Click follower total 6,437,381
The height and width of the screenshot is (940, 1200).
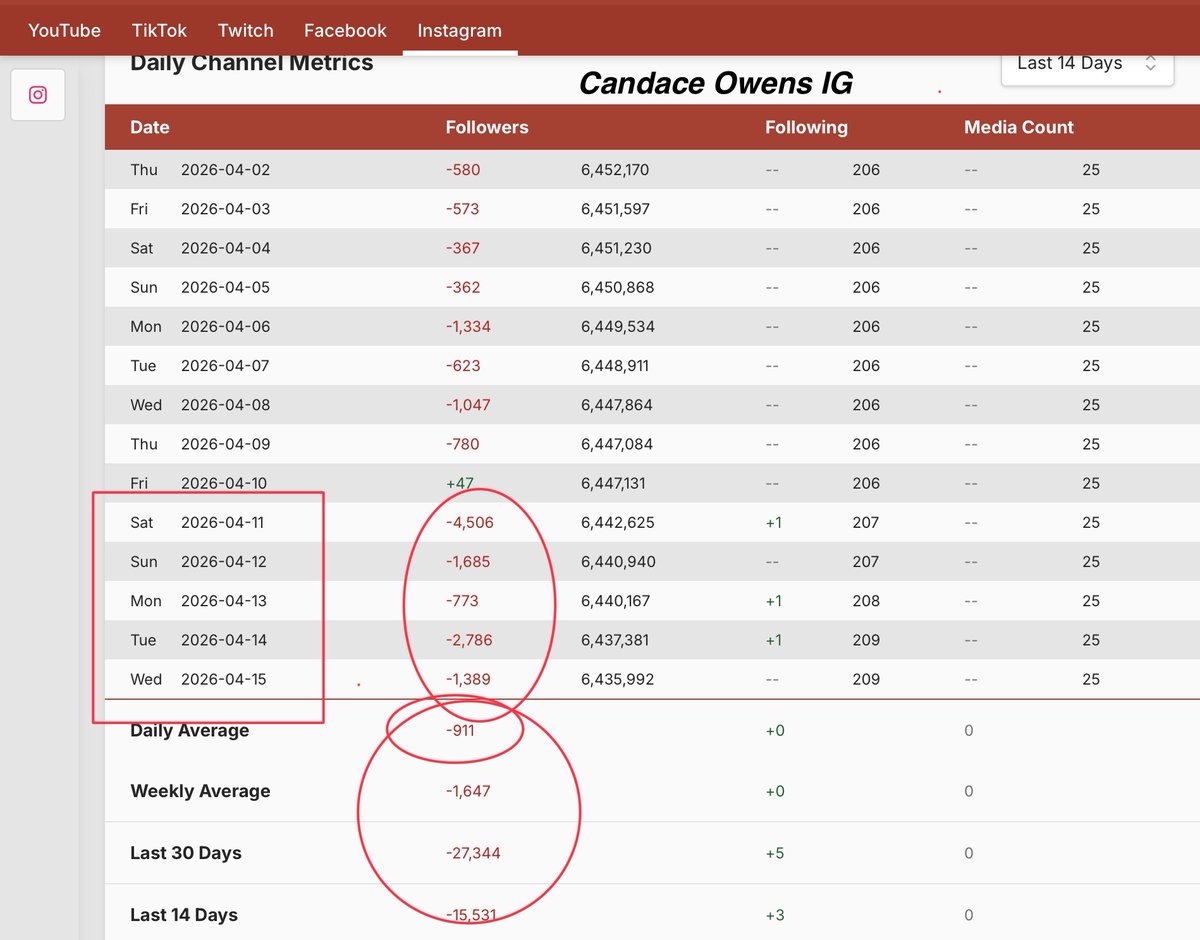(615, 640)
